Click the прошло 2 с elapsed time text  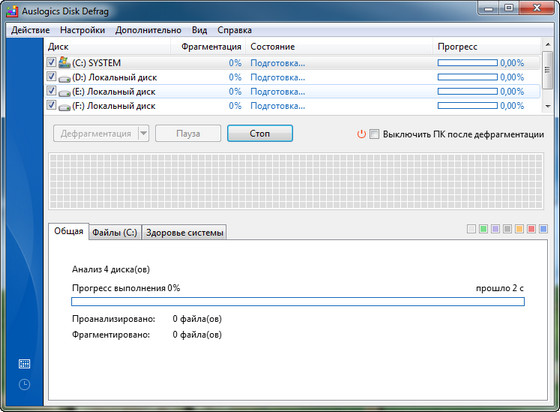pos(500,288)
